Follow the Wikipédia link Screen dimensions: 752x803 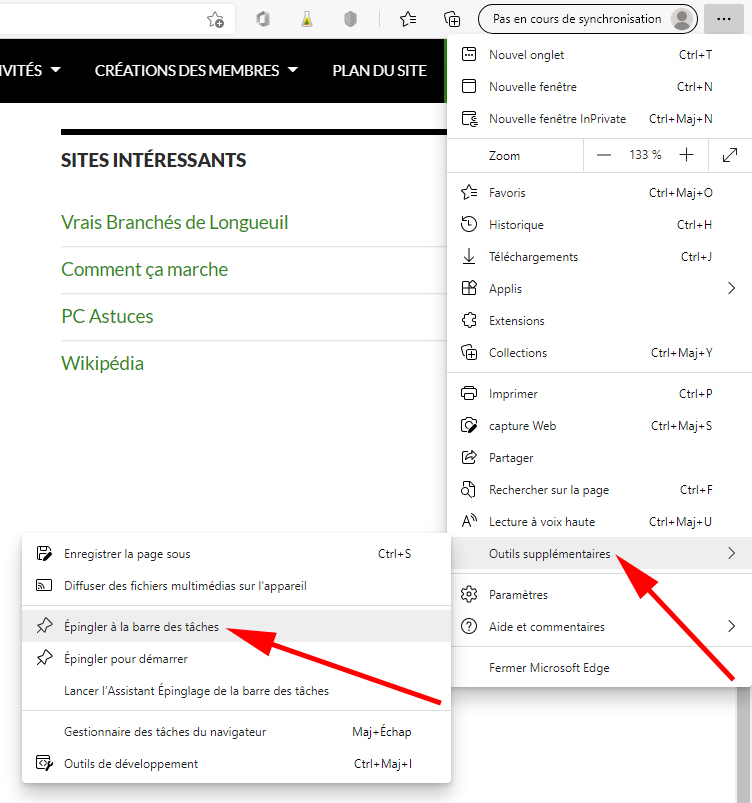tap(102, 363)
